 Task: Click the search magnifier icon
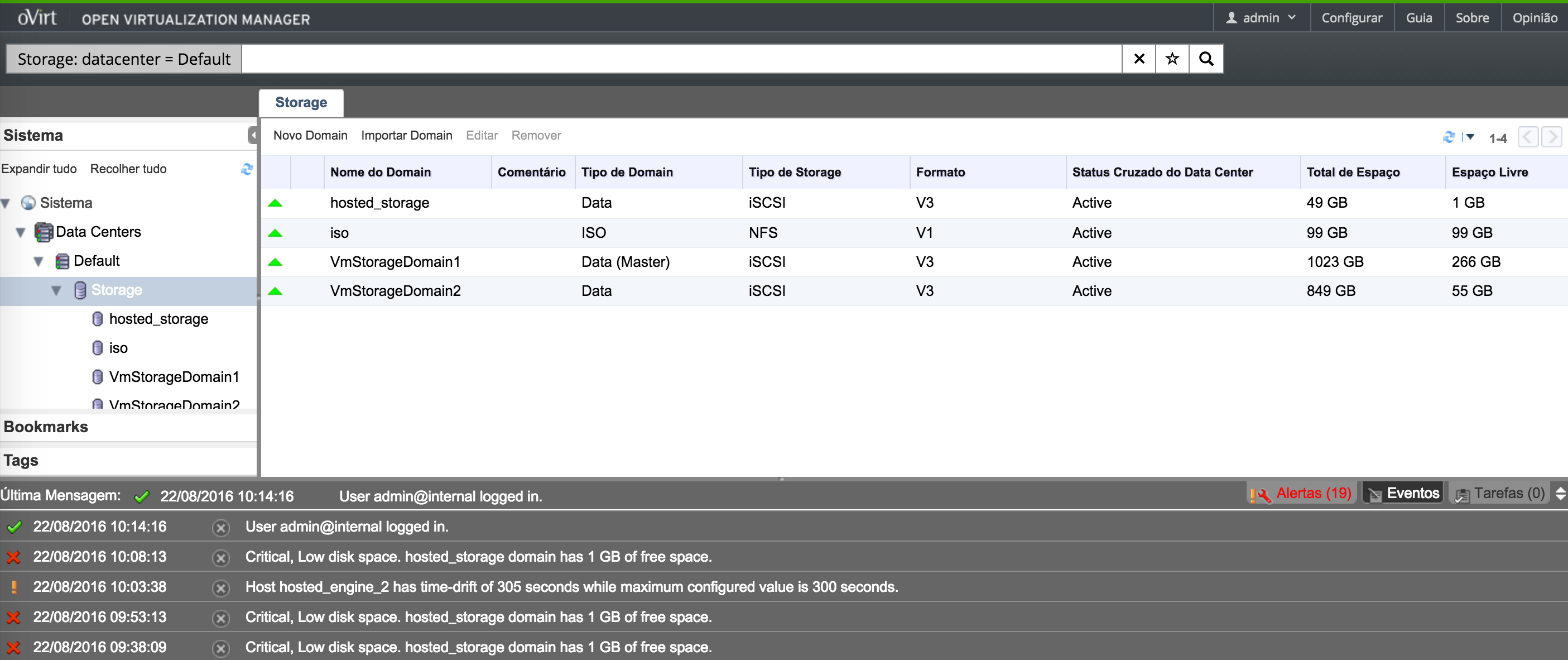(x=1206, y=59)
